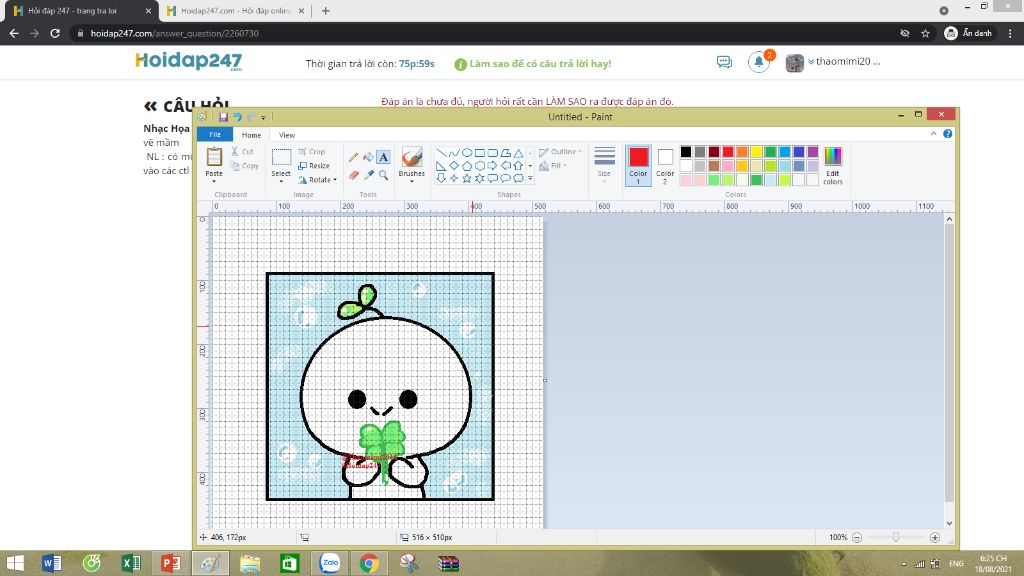Screen dimensions: 1024x576
Task: Open the Brushes dropdown arrow
Action: pyautogui.click(x=411, y=181)
